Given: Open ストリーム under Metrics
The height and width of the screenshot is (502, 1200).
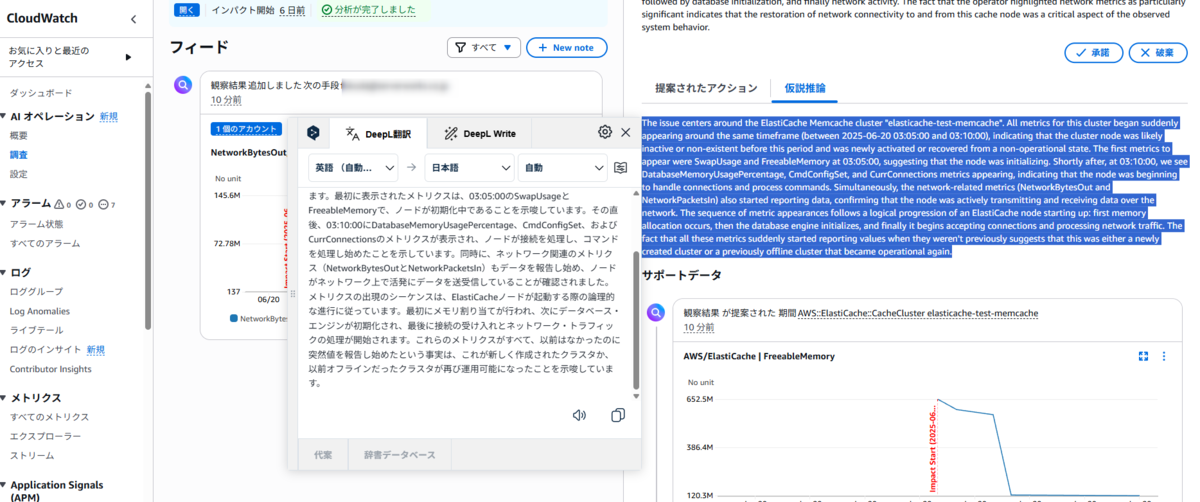Looking at the screenshot, I should (32, 456).
